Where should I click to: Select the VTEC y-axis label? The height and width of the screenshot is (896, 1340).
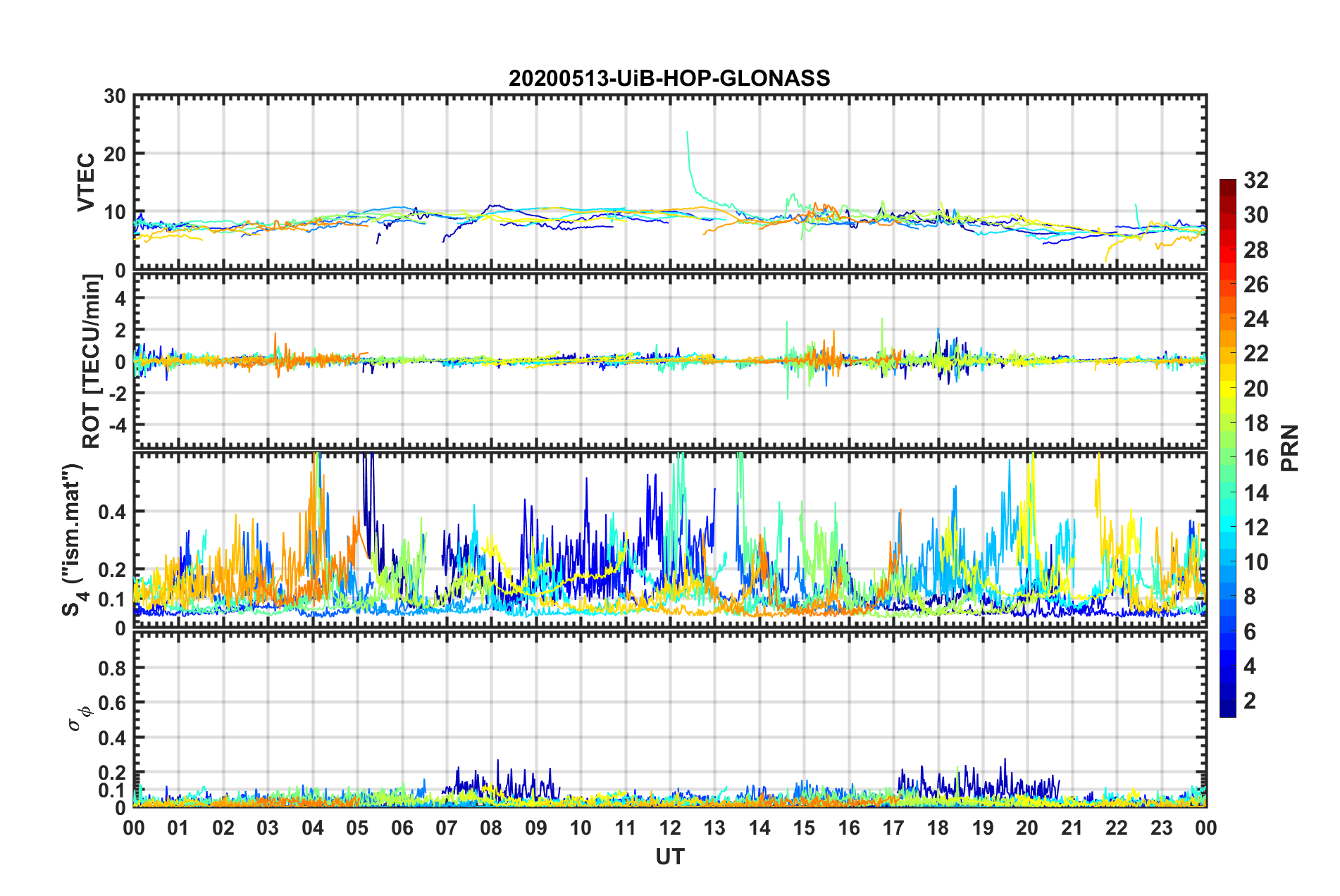click(86, 182)
